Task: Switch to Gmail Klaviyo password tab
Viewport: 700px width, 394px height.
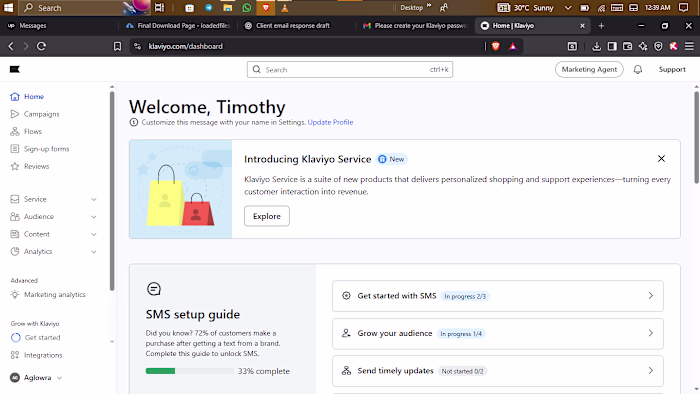Action: (x=415, y=26)
